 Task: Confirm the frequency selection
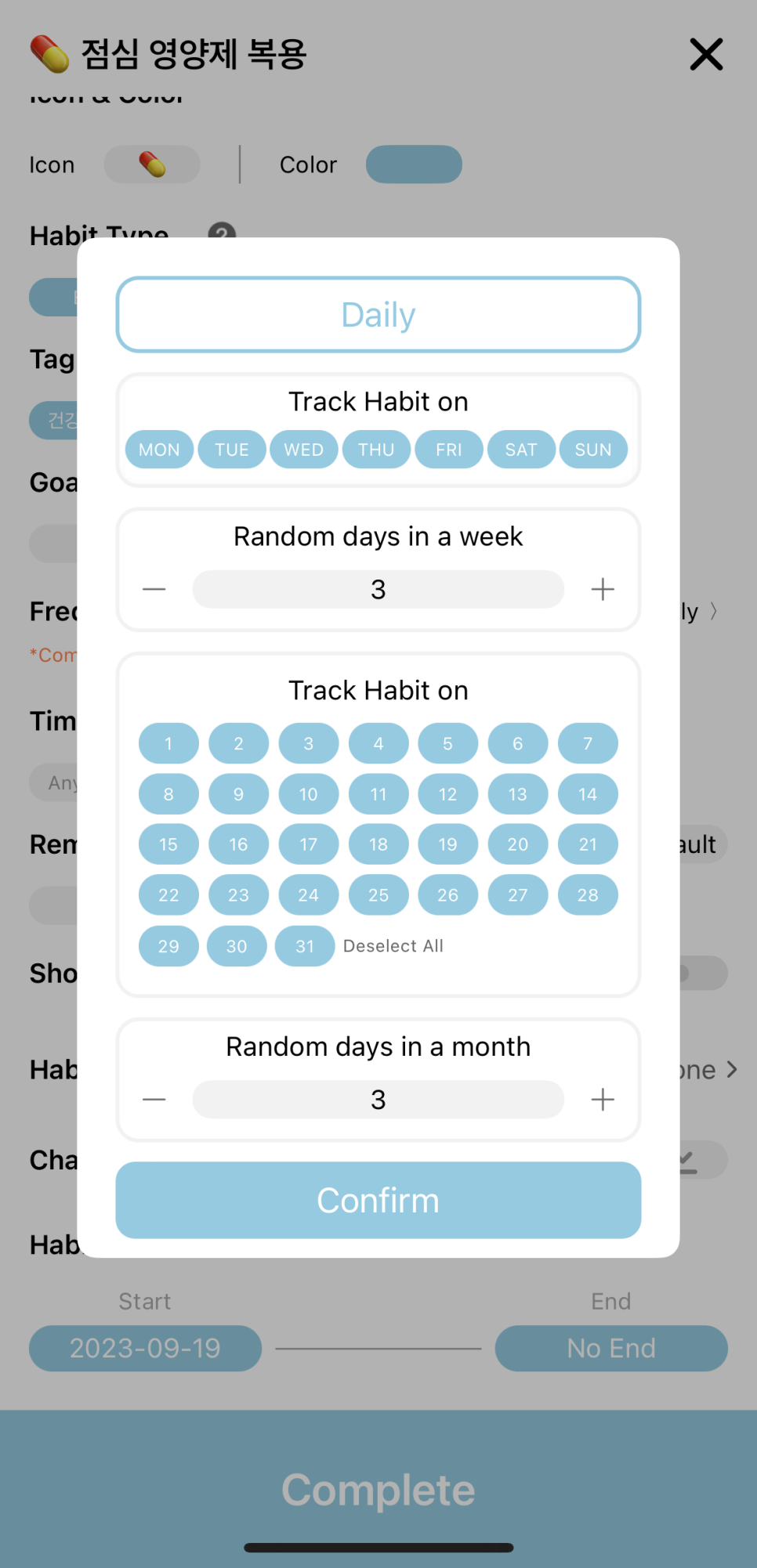[378, 1200]
